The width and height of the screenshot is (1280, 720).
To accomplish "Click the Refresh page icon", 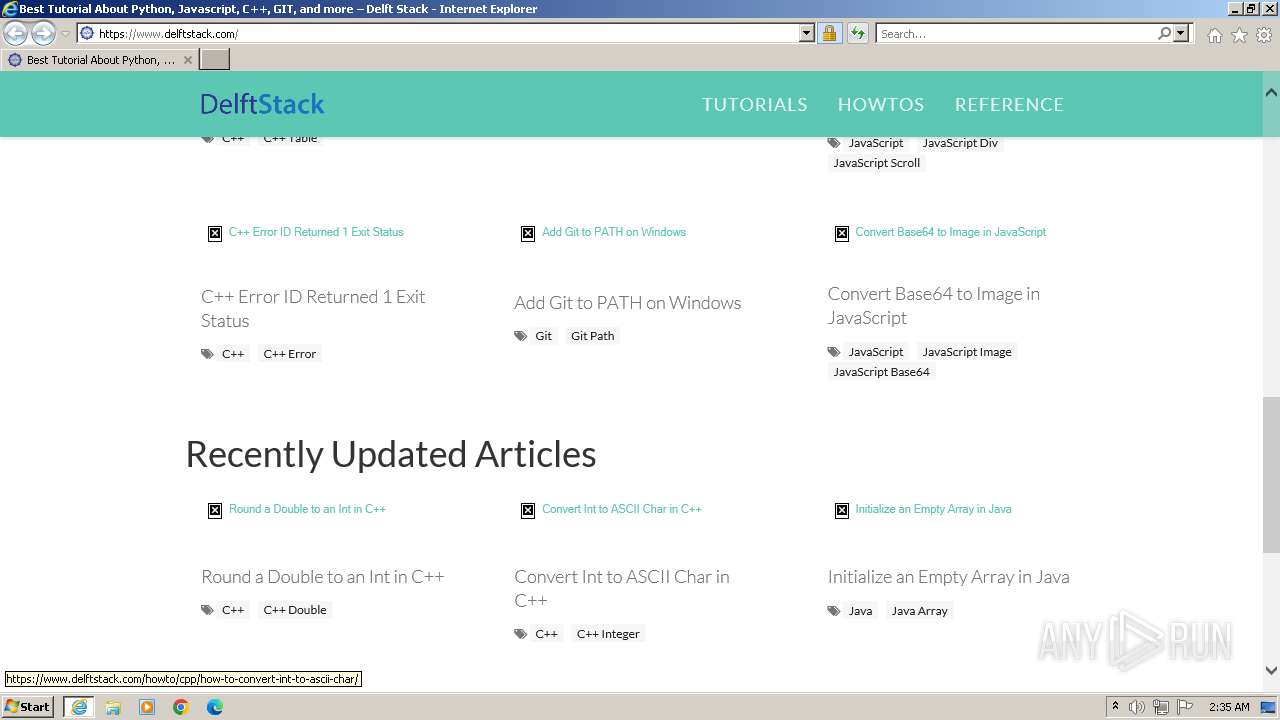I will (857, 33).
